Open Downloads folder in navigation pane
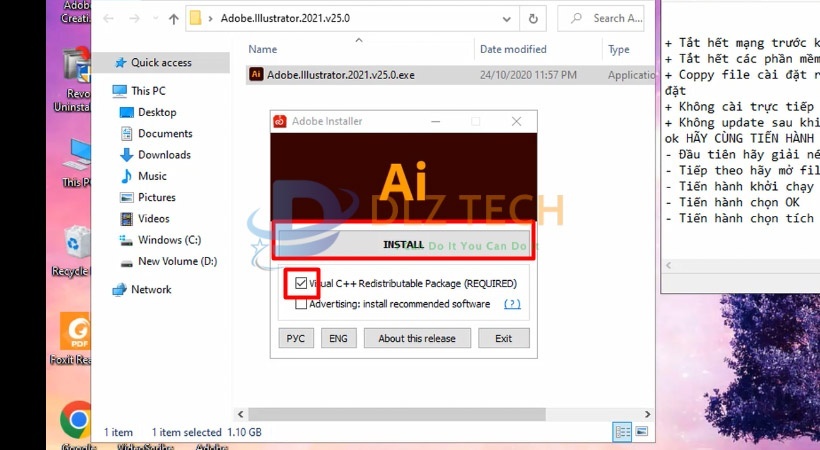The width and height of the screenshot is (820, 450). coord(164,155)
